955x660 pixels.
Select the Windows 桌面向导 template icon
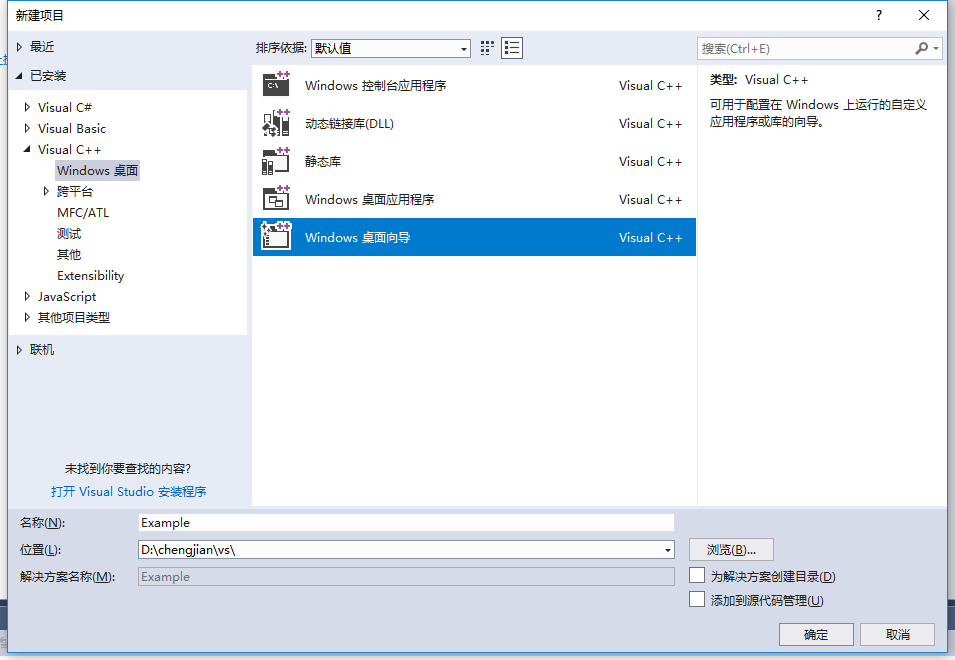tap(276, 236)
